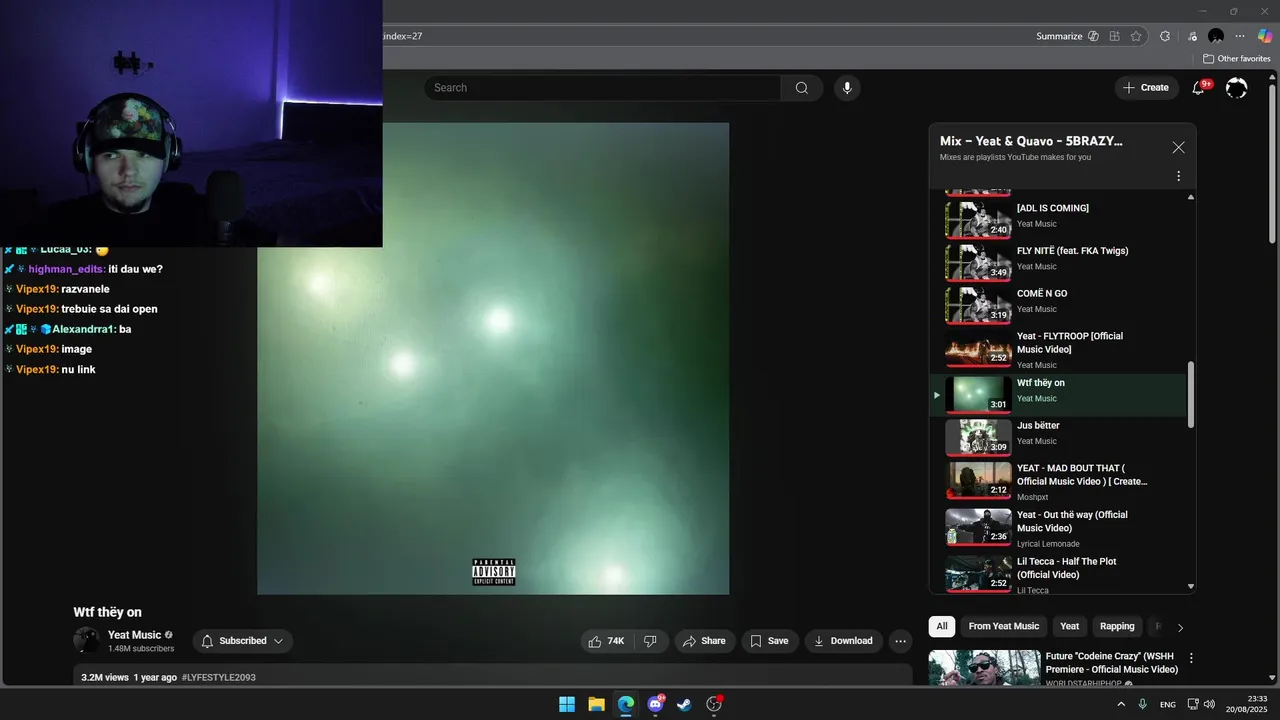The width and height of the screenshot is (1280, 720).
Task: Open the Yeat Music channel avatar
Action: (87, 641)
